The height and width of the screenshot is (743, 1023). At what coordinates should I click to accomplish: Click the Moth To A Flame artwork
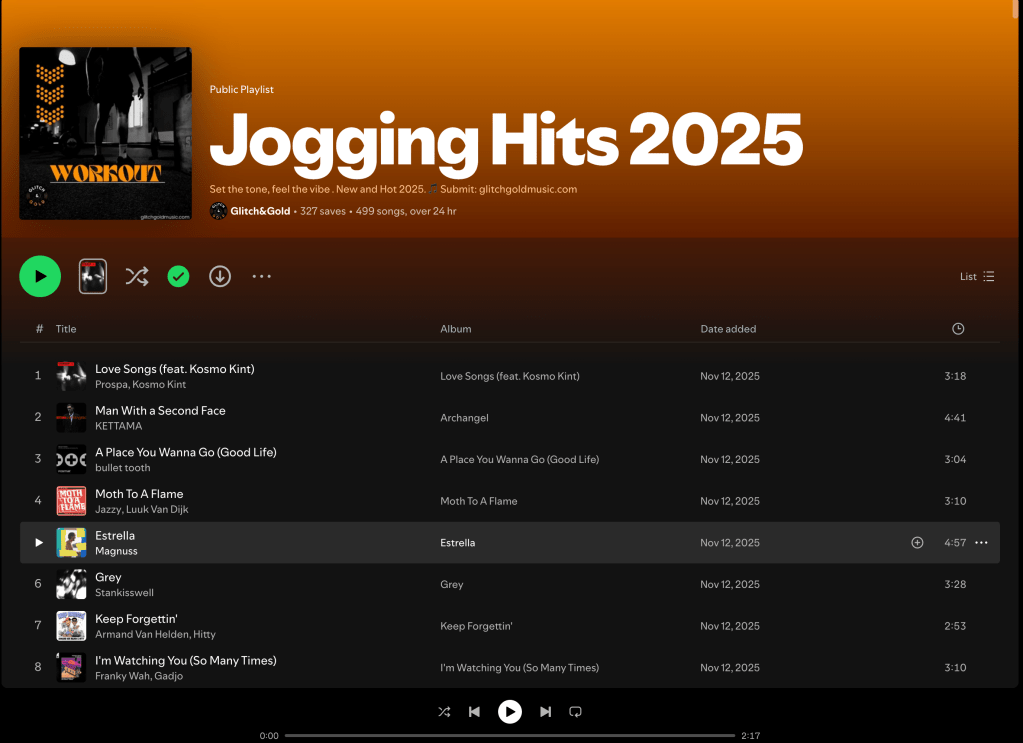[x=71, y=501]
